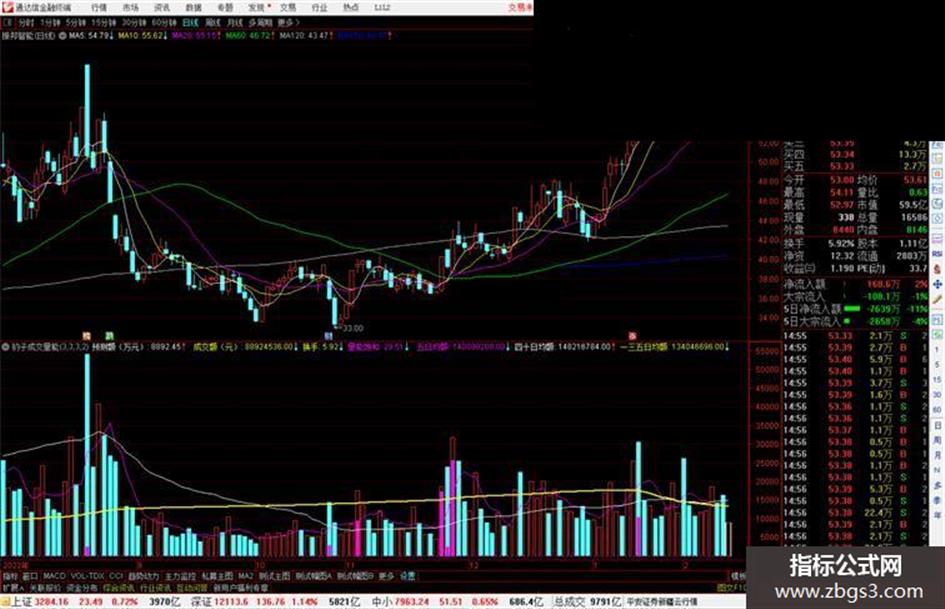Click the 换手 5.92% value
This screenshot has height=609, width=945.
(x=841, y=244)
